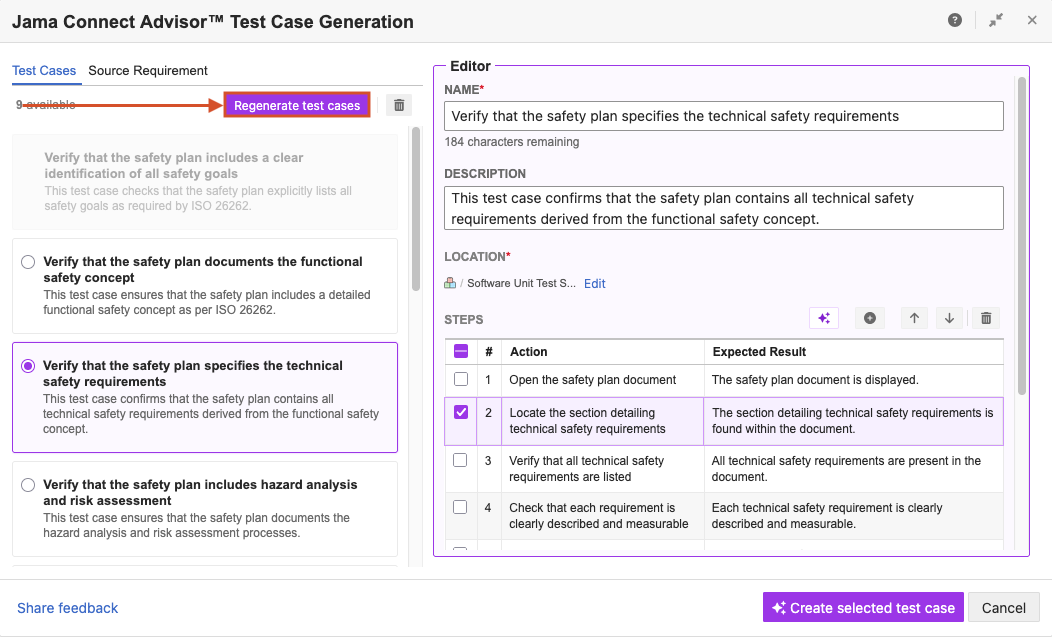Open the help question mark icon

coord(955,20)
